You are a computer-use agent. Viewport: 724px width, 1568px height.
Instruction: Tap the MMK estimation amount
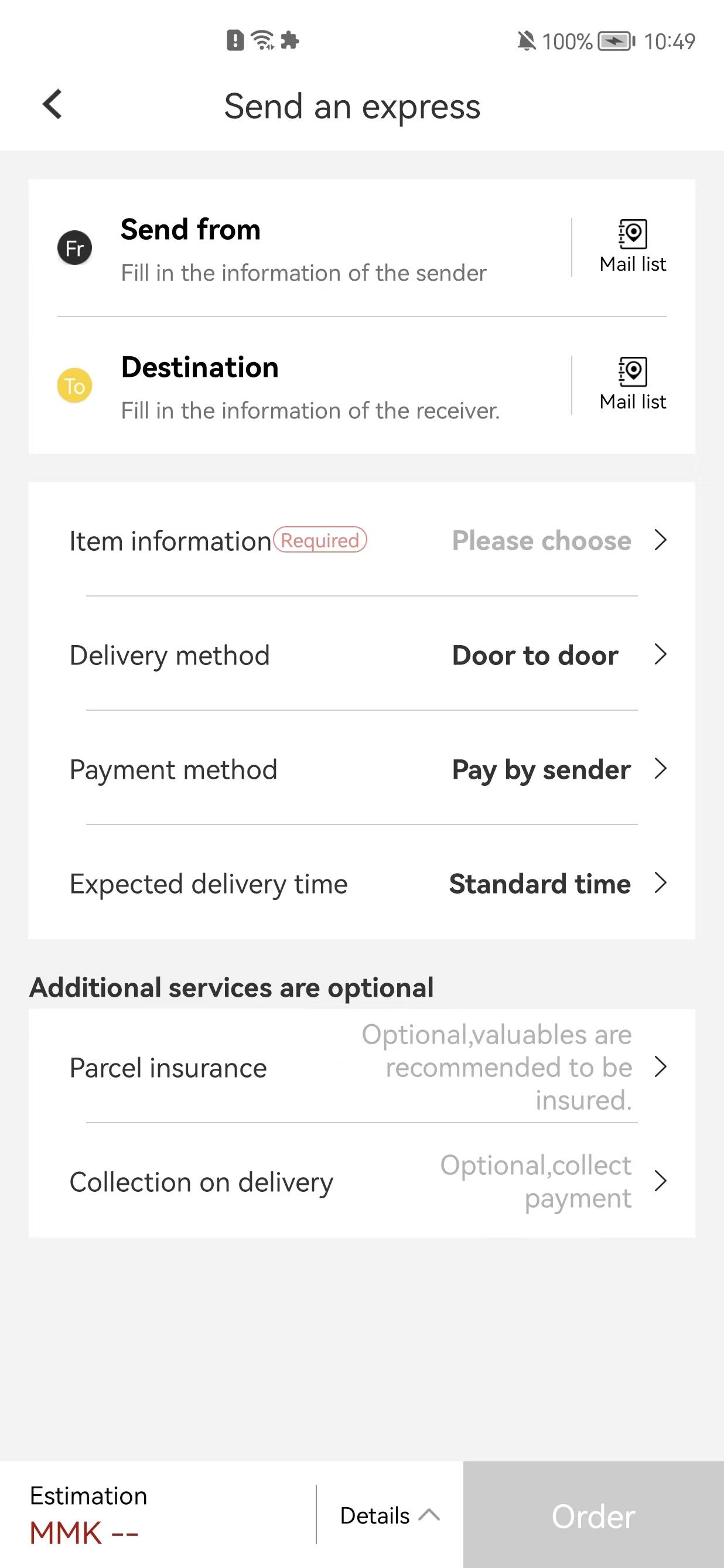(84, 1533)
